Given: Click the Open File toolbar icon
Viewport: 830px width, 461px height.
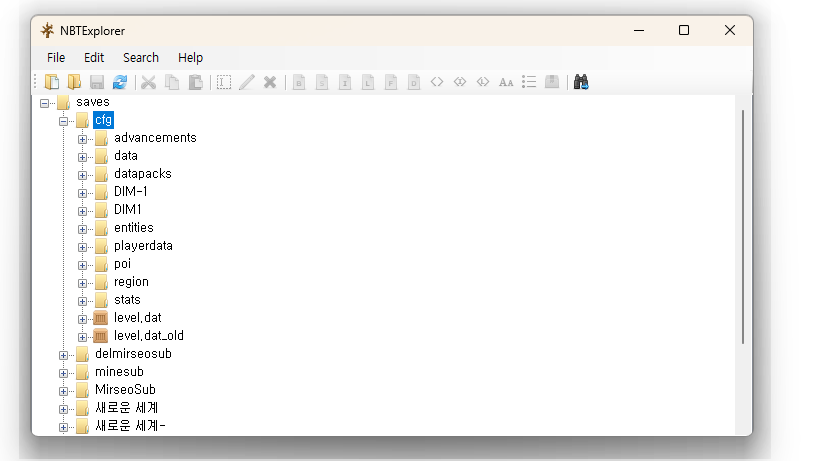Looking at the screenshot, I should click(x=52, y=82).
